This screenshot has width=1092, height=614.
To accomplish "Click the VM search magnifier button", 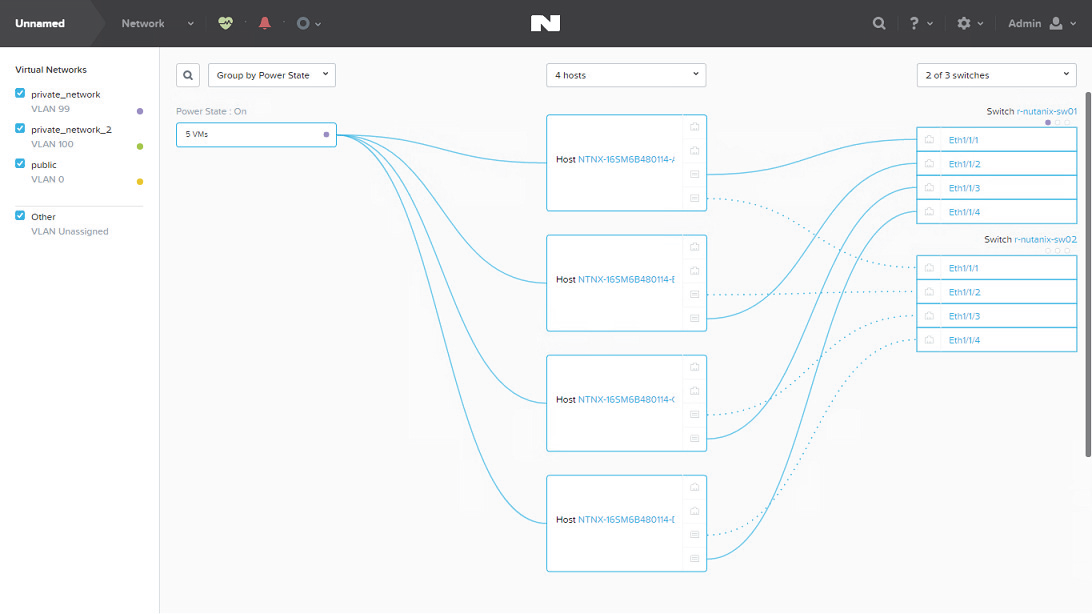I will pos(188,76).
